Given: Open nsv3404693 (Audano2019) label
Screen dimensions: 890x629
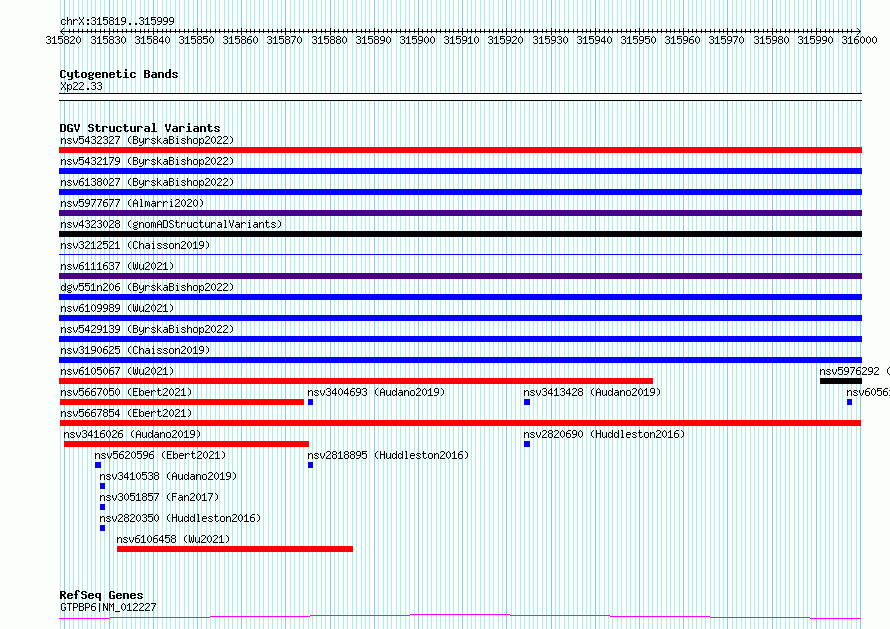Looking at the screenshot, I should click(376, 392).
